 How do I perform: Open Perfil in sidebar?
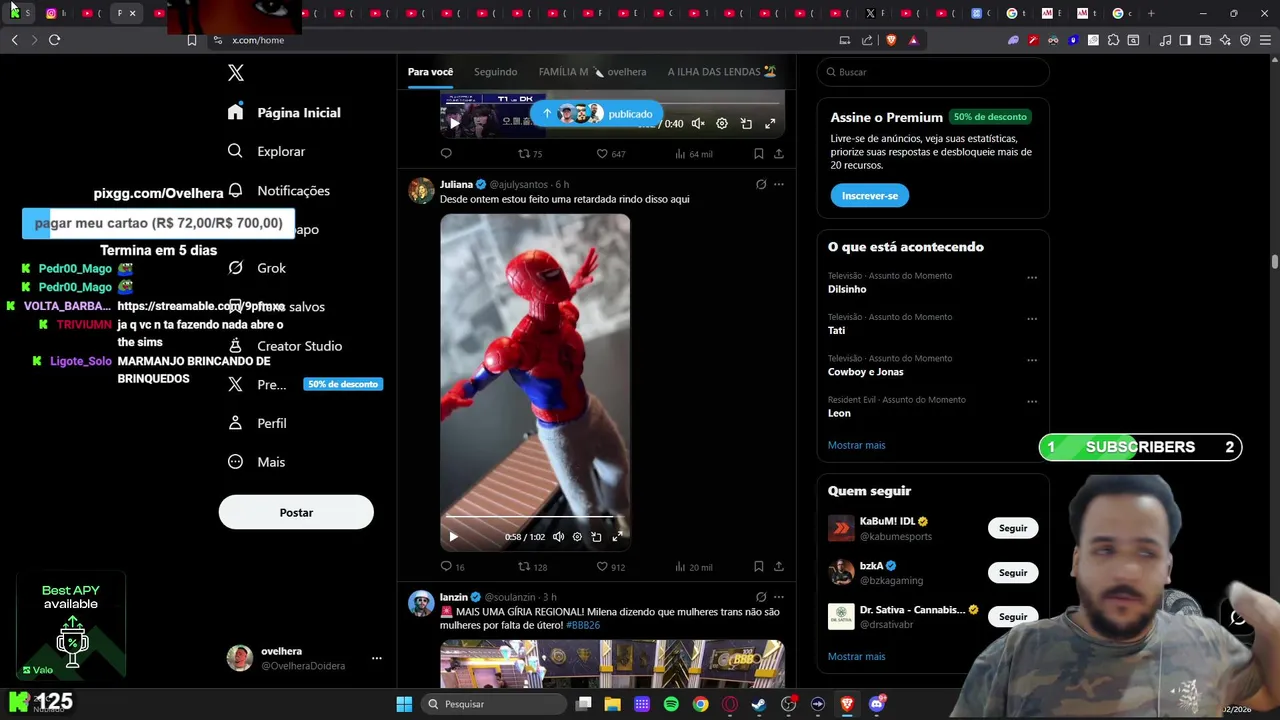tap(257, 423)
